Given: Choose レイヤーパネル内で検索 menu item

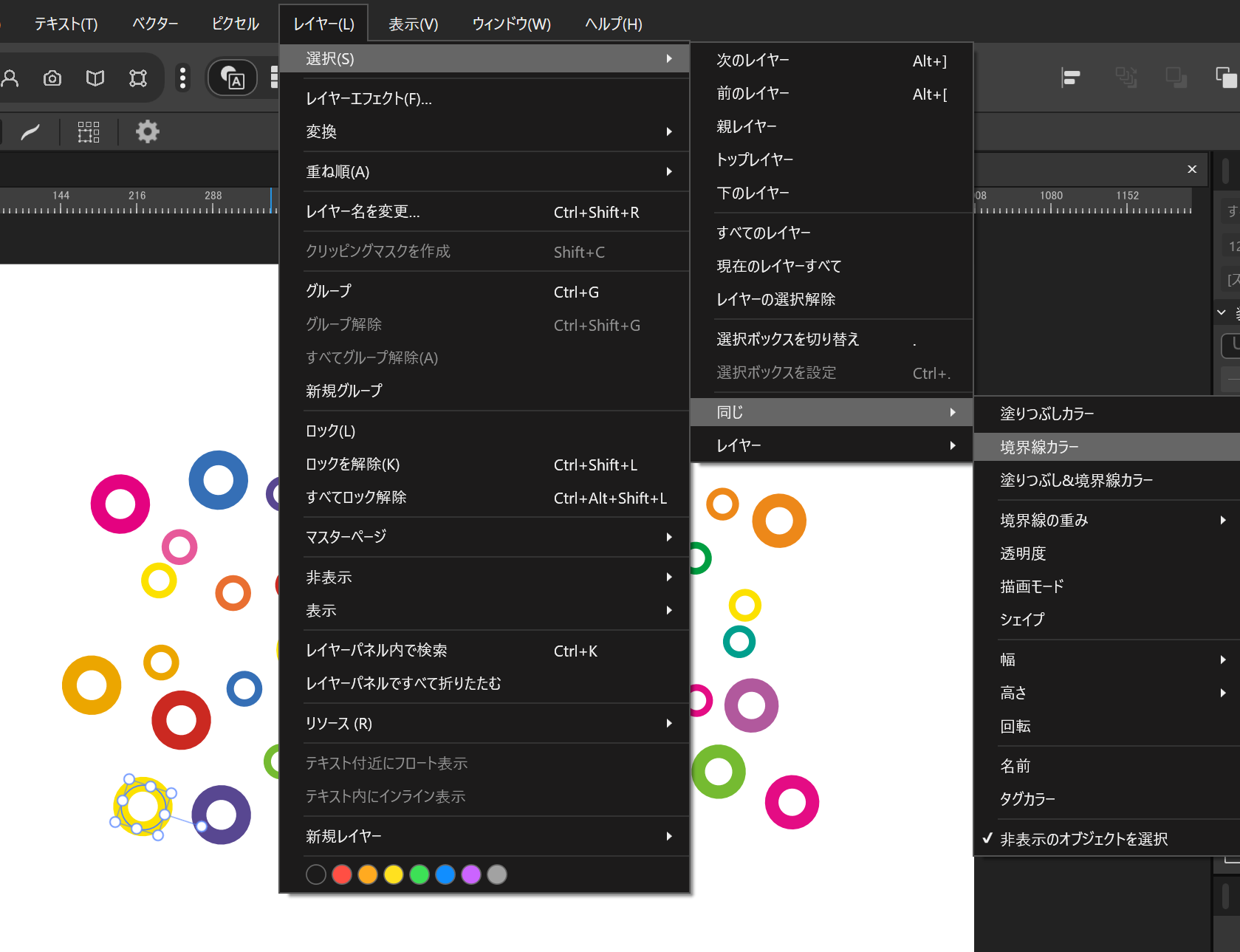Looking at the screenshot, I should [x=484, y=651].
